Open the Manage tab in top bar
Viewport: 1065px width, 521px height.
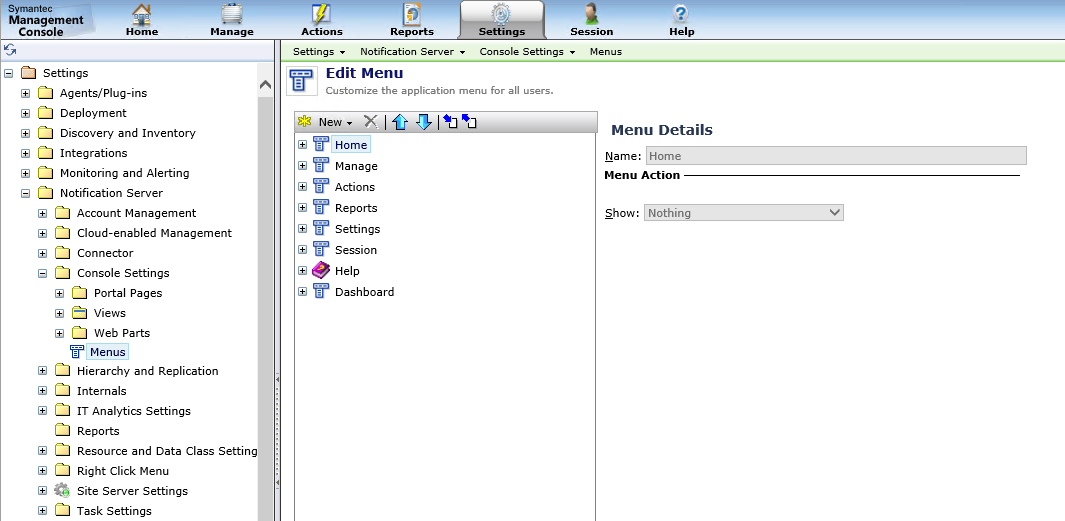(x=232, y=20)
